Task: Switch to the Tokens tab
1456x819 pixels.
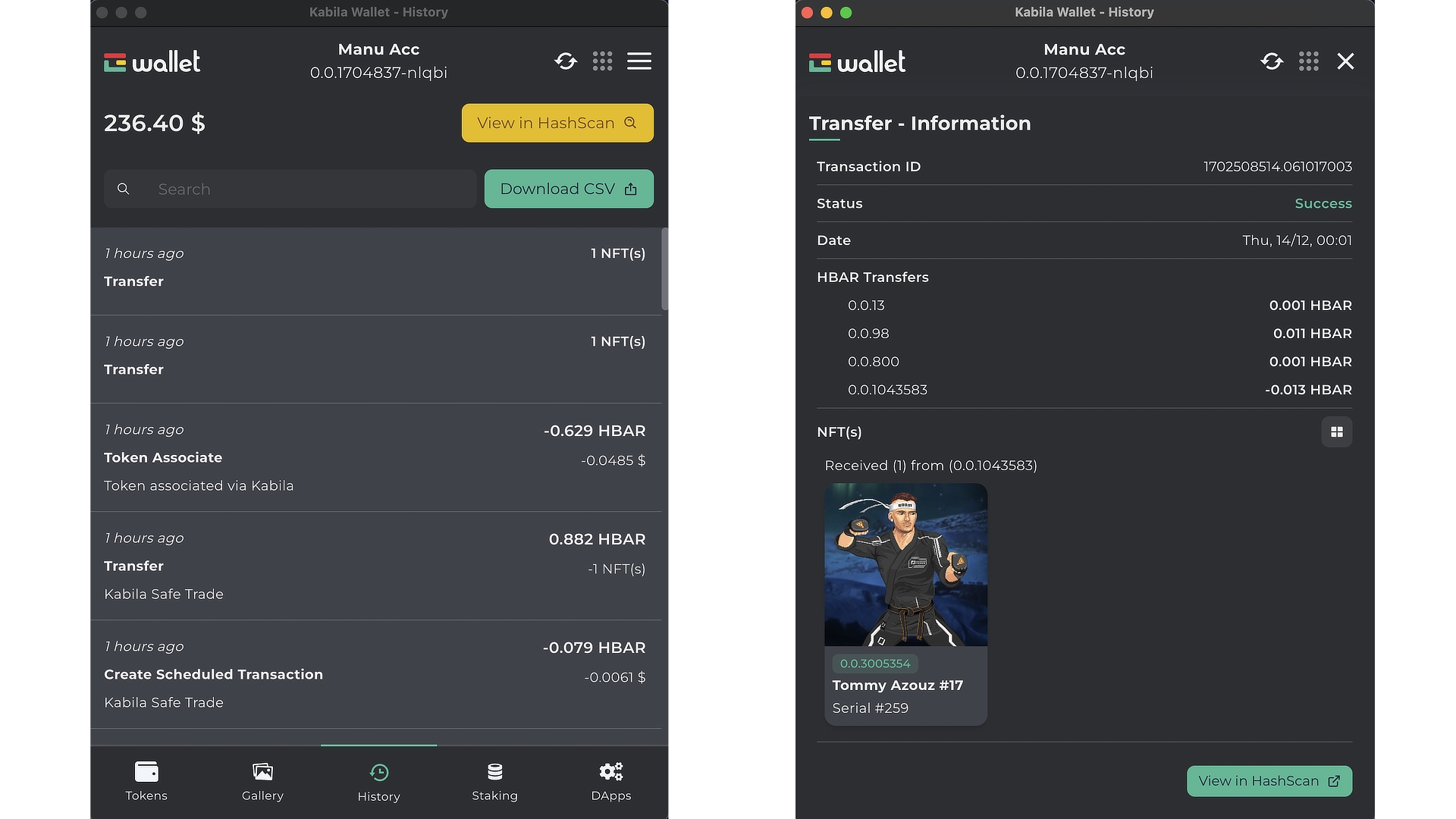Action: click(146, 782)
